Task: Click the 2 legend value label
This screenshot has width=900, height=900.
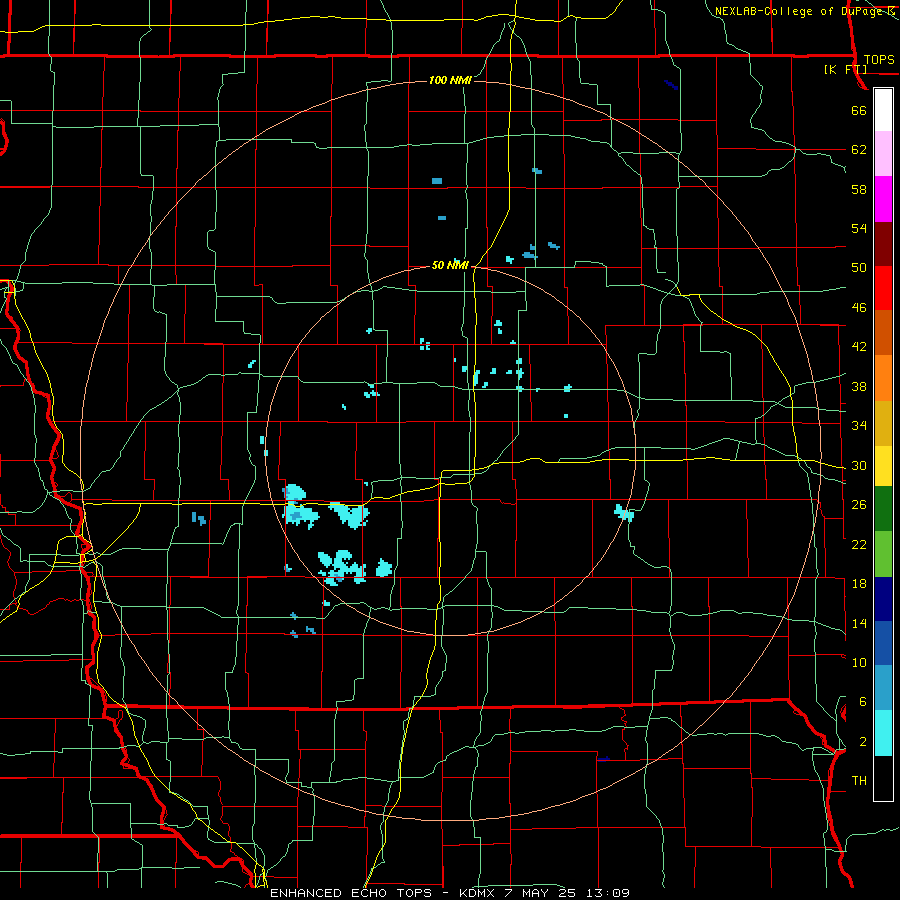Action: [863, 741]
